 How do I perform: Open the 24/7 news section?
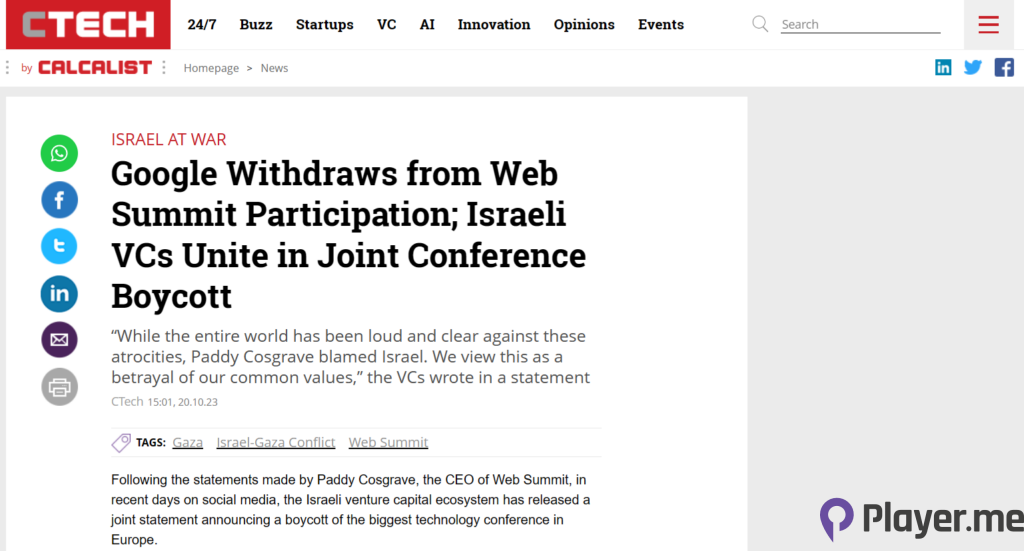coord(202,24)
